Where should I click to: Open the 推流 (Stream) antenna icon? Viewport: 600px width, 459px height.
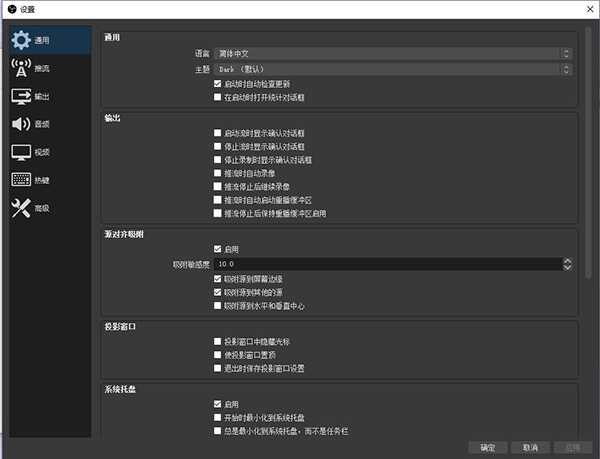[21, 69]
